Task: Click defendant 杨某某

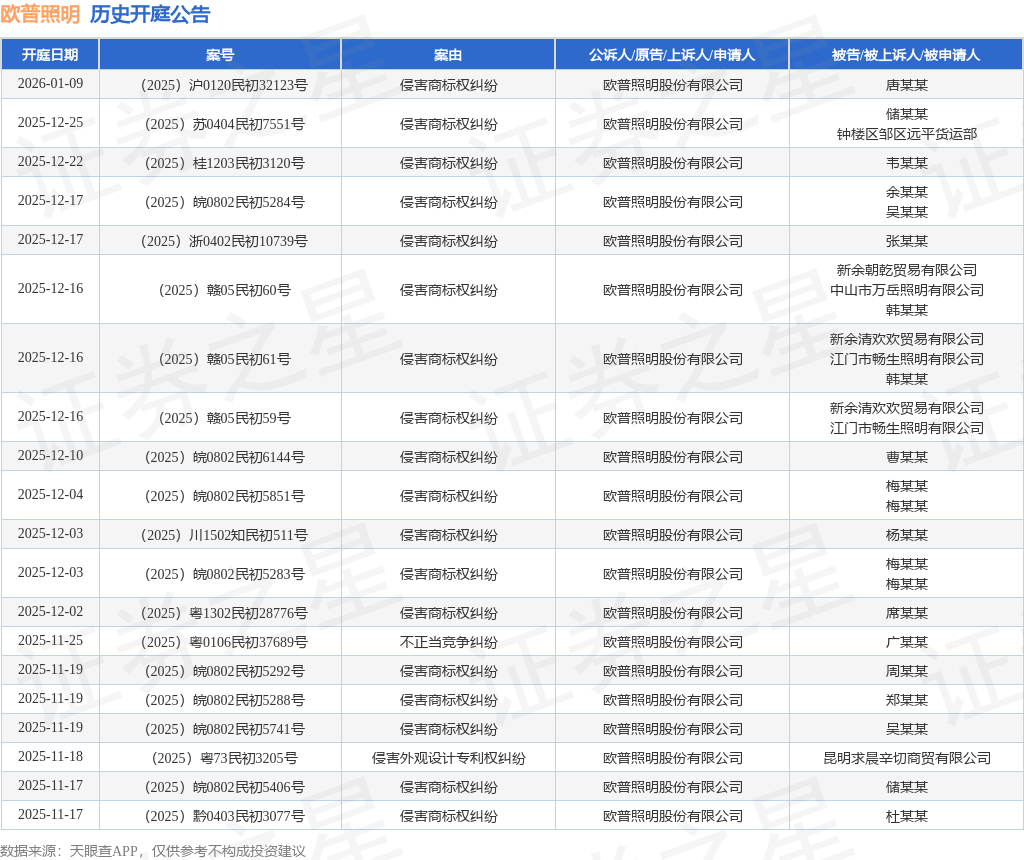Action: (x=906, y=535)
